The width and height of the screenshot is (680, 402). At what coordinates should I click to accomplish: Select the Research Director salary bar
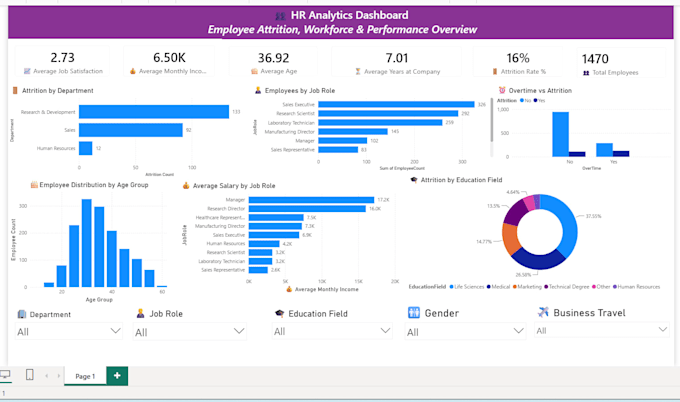[307, 209]
